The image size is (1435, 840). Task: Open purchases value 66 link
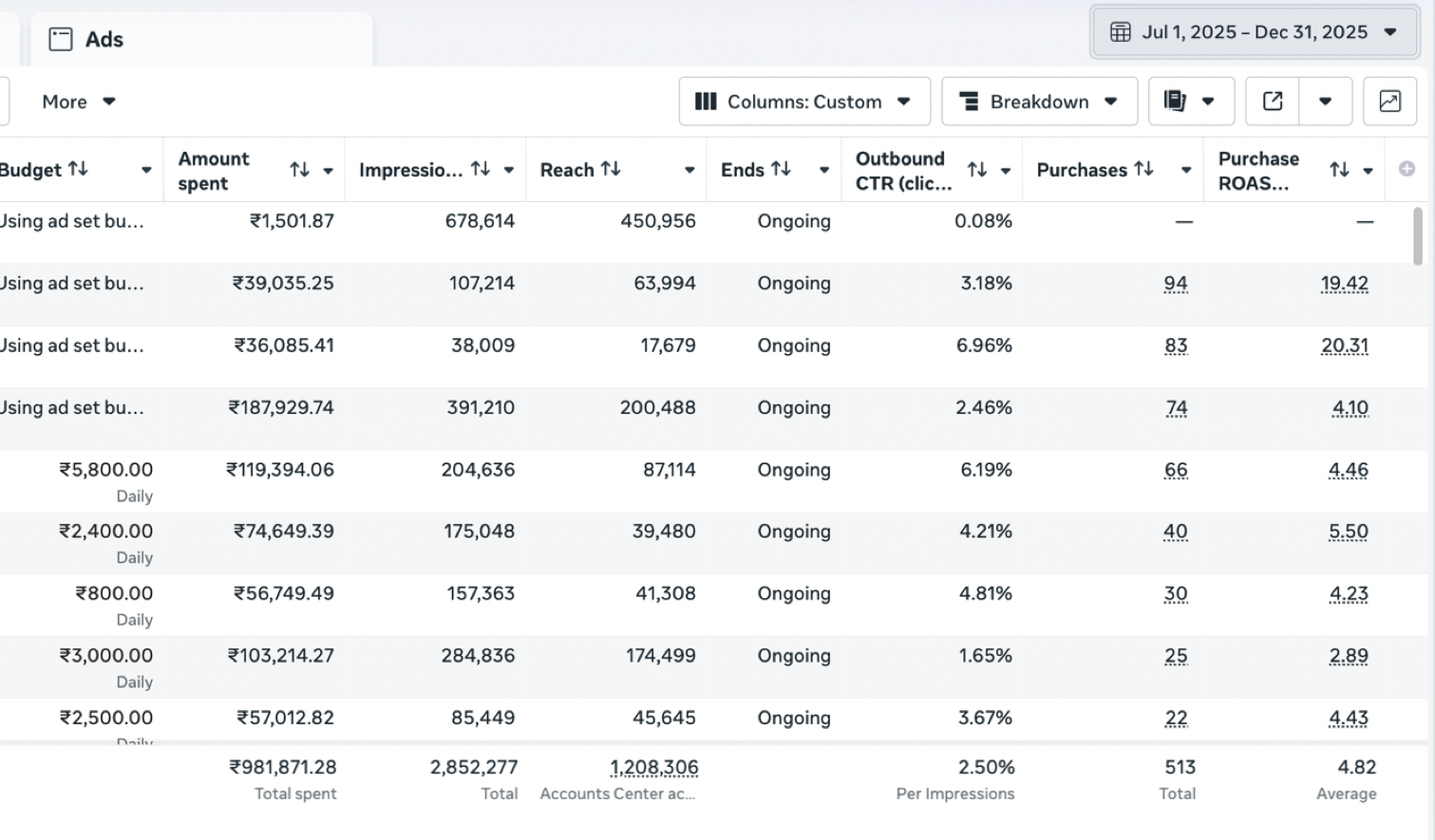pyautogui.click(x=1176, y=470)
